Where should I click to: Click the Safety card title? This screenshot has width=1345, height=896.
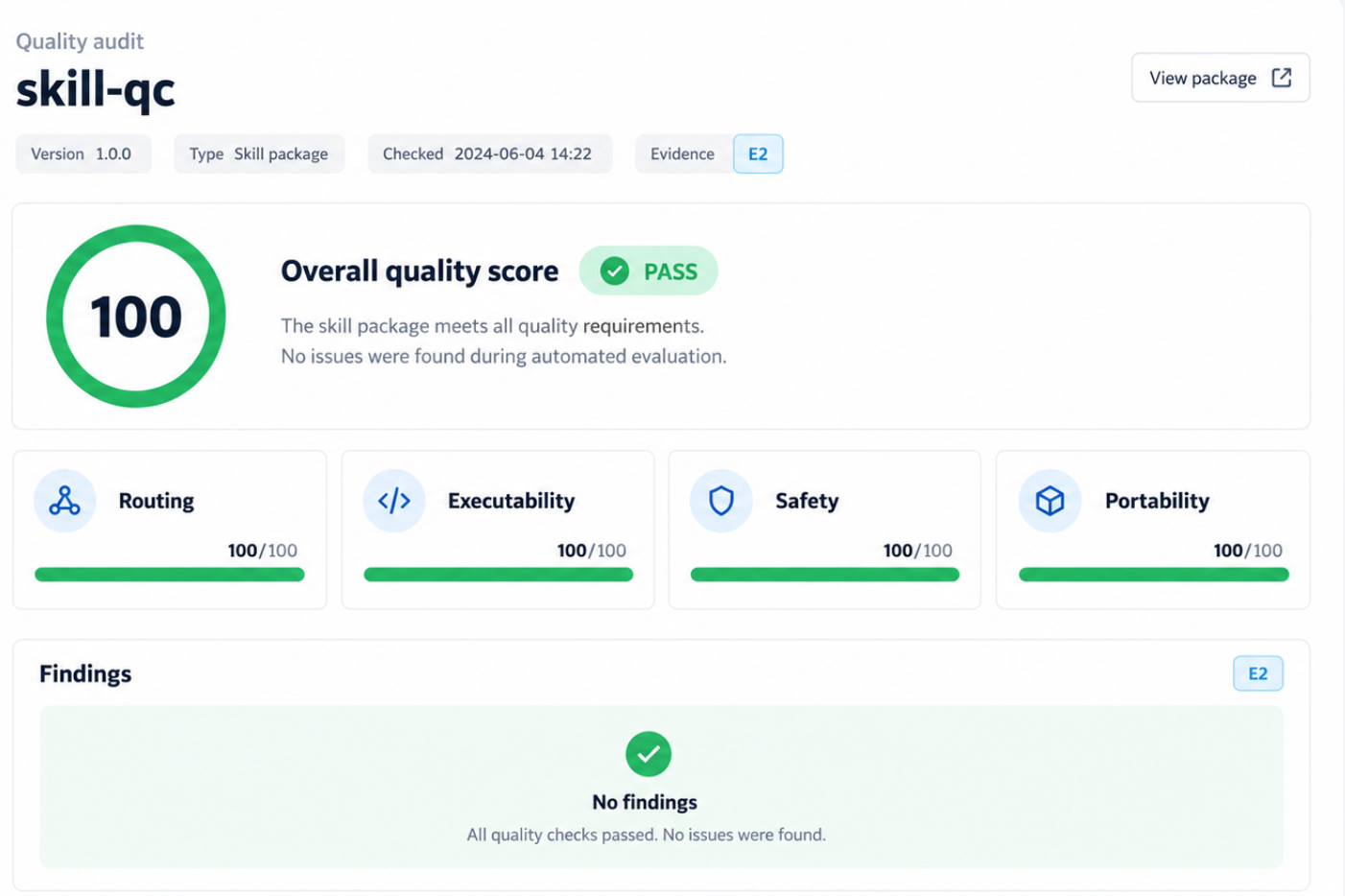pyautogui.click(x=807, y=501)
